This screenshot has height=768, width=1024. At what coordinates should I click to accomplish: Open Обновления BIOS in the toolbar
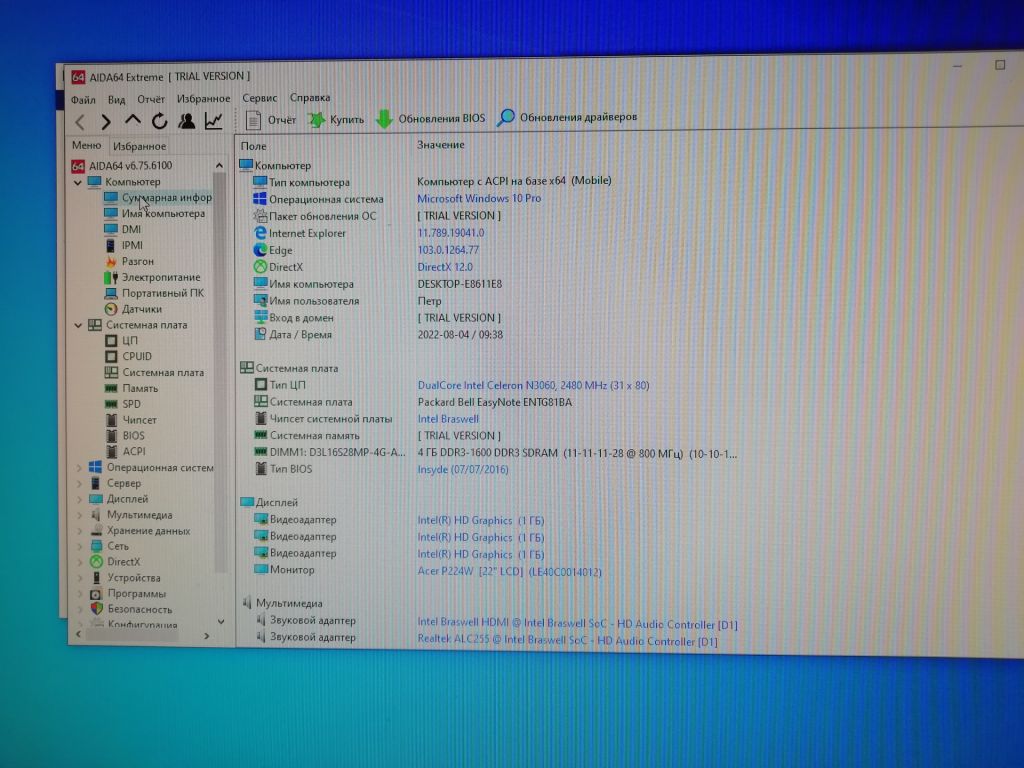[431, 118]
